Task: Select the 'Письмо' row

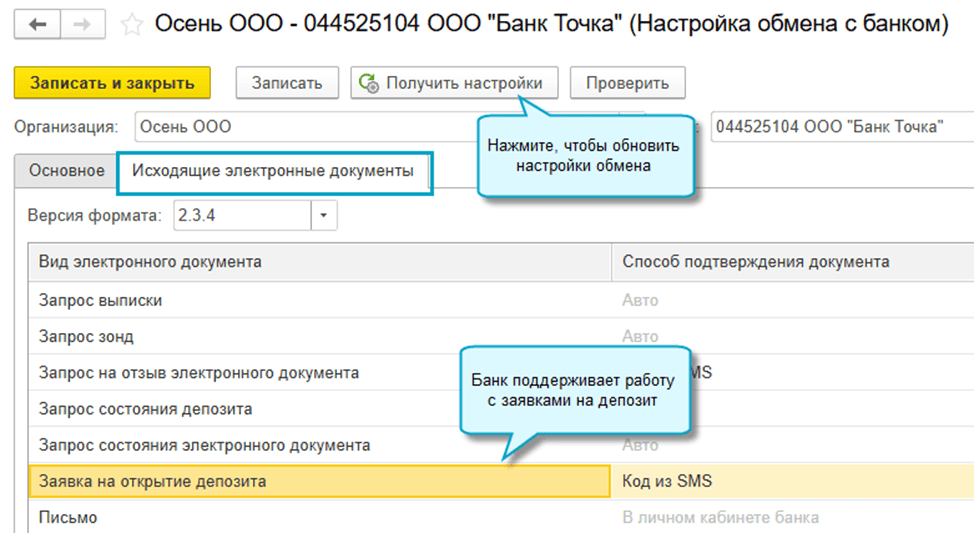Action: pyautogui.click(x=501, y=517)
